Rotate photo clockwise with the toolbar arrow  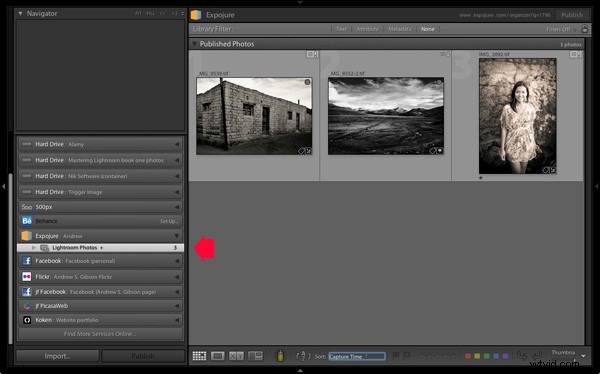pyautogui.click(x=537, y=356)
